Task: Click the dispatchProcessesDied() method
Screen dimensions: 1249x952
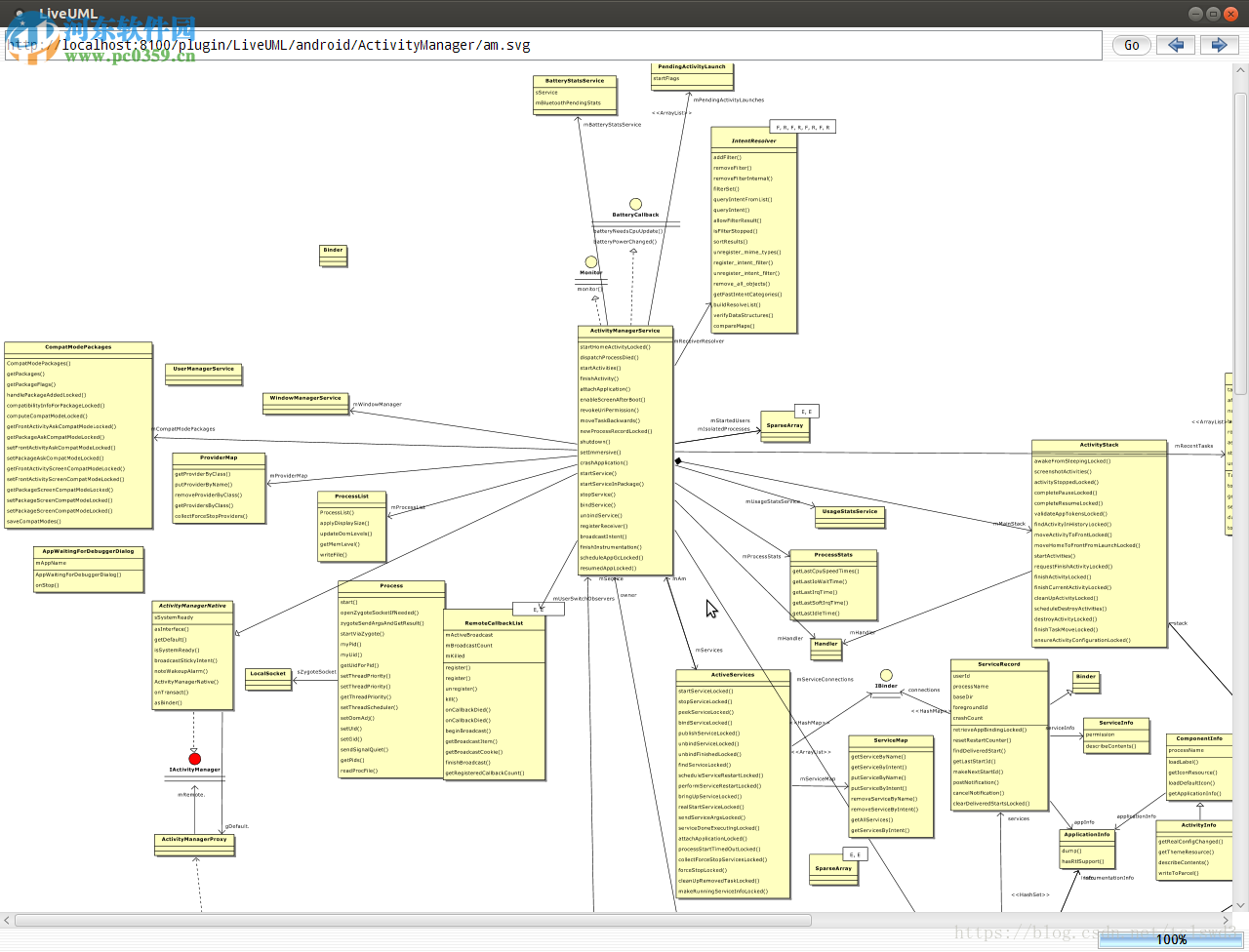Action: [609, 358]
